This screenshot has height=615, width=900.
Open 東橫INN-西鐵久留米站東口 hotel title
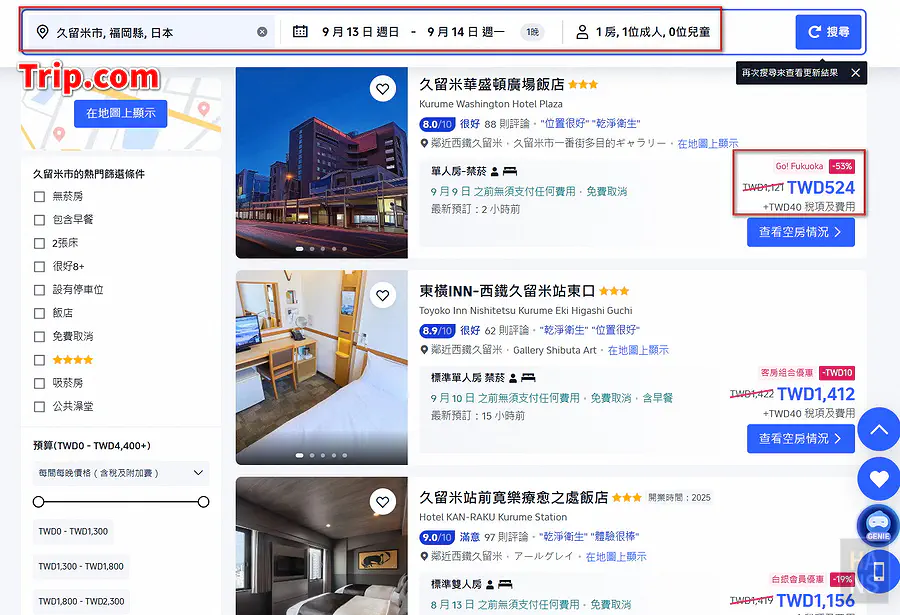(507, 291)
